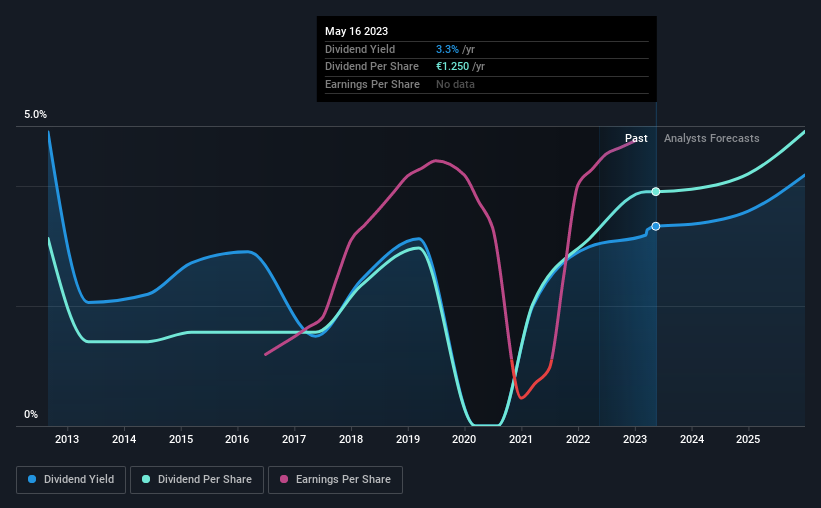Click the 2022 x-axis label
The width and height of the screenshot is (821, 508).
pyautogui.click(x=578, y=439)
